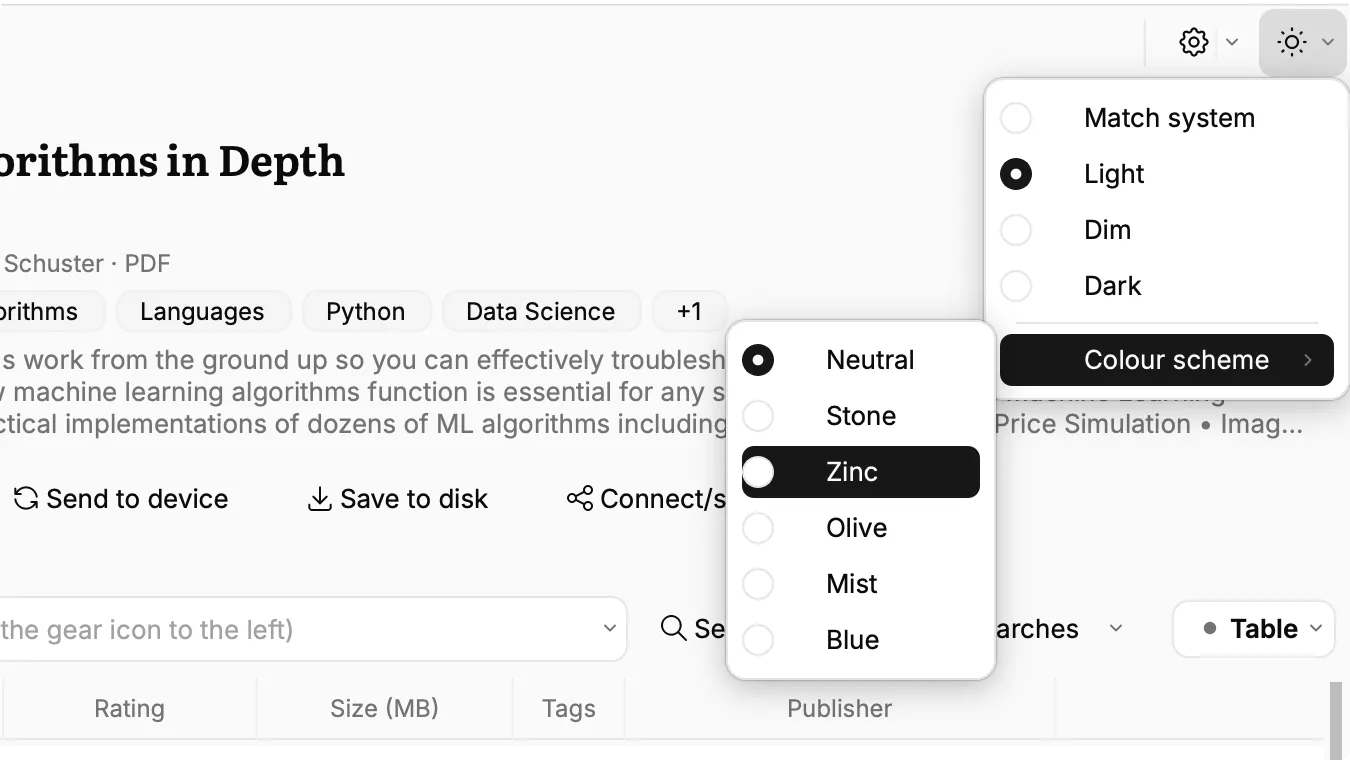
Task: Click the settings gear icon
Action: [1194, 42]
